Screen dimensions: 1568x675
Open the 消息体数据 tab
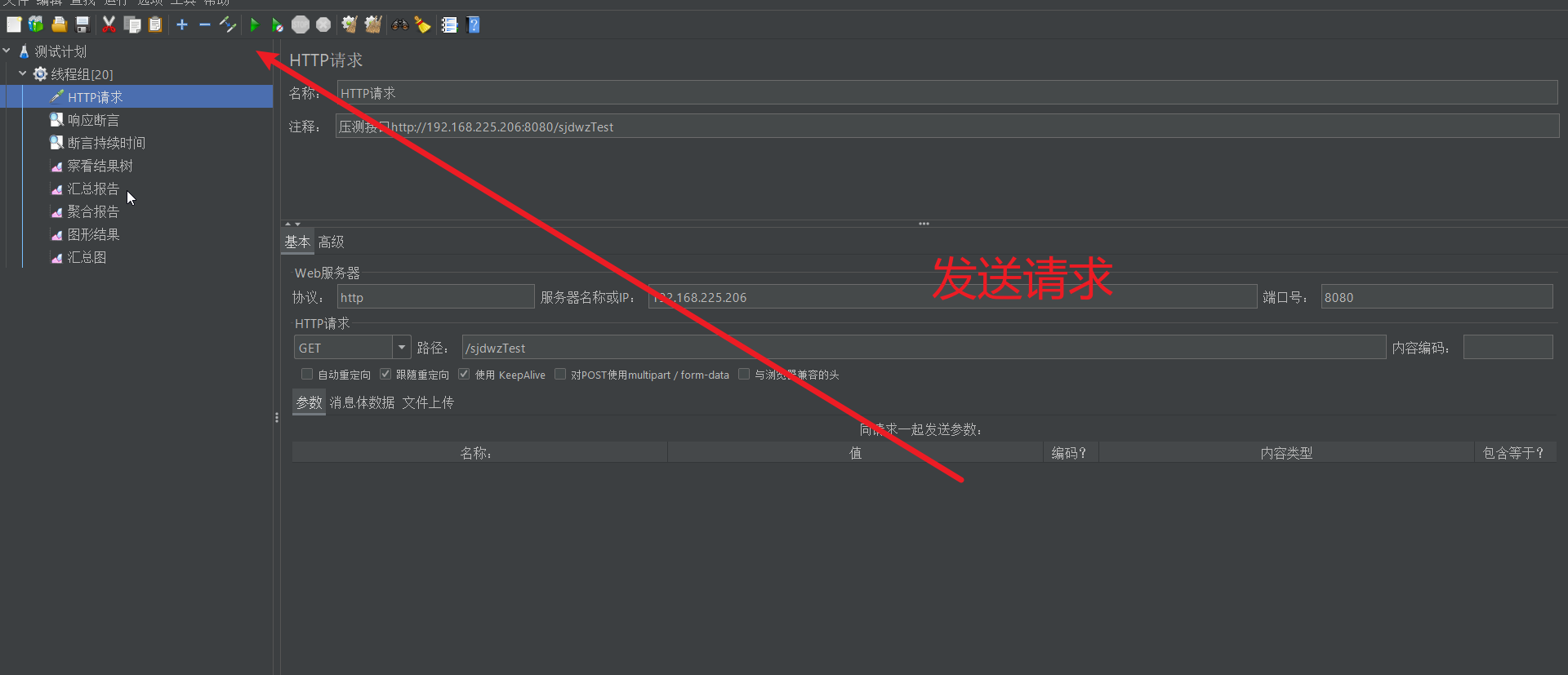pyautogui.click(x=362, y=402)
